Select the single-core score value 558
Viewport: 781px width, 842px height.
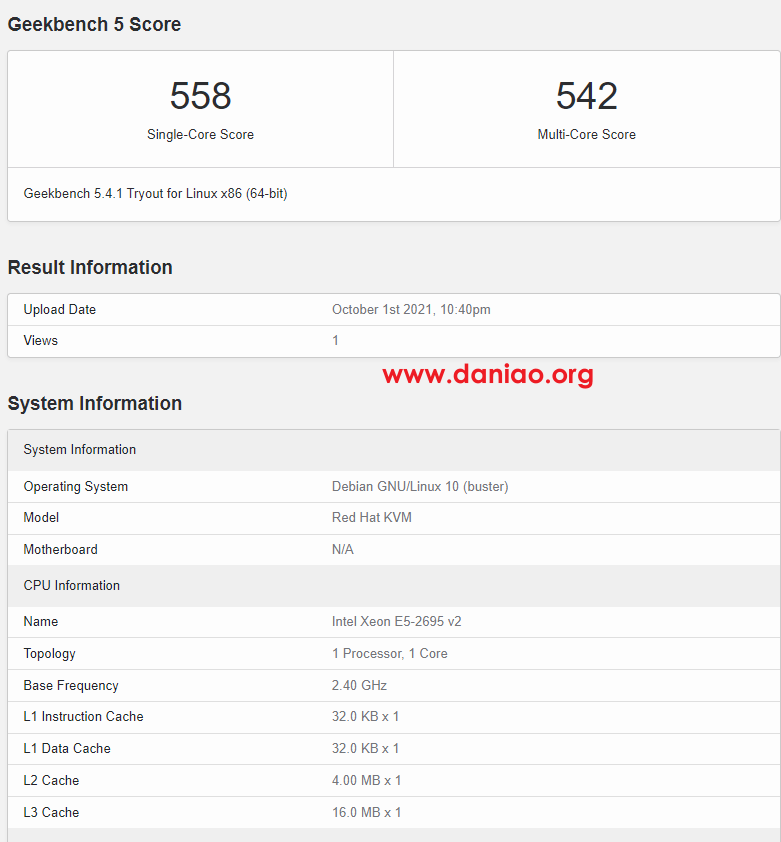(200, 96)
